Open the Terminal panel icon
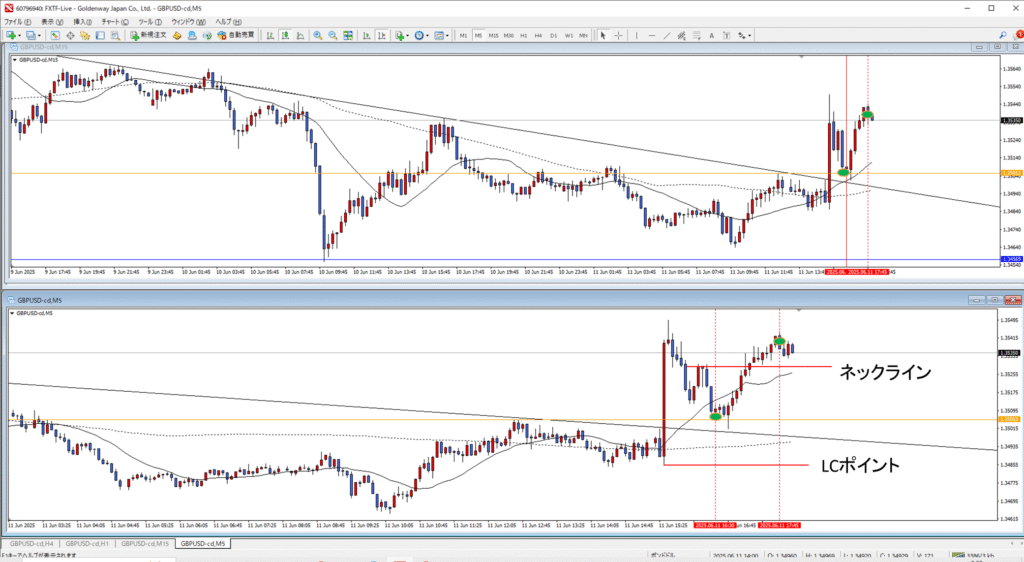The width and height of the screenshot is (1024, 562). (100, 35)
